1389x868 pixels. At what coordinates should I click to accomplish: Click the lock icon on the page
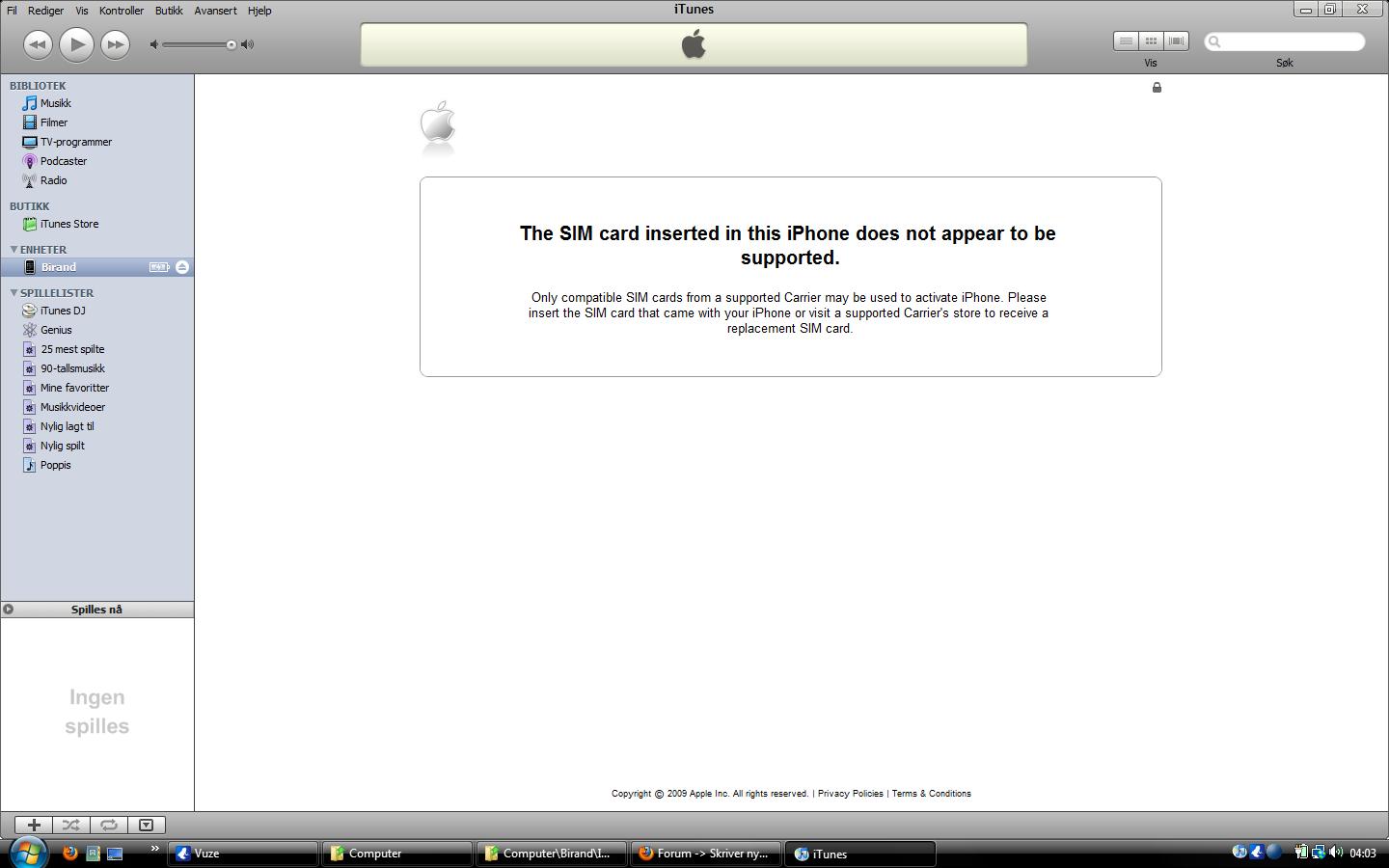pos(1157,88)
